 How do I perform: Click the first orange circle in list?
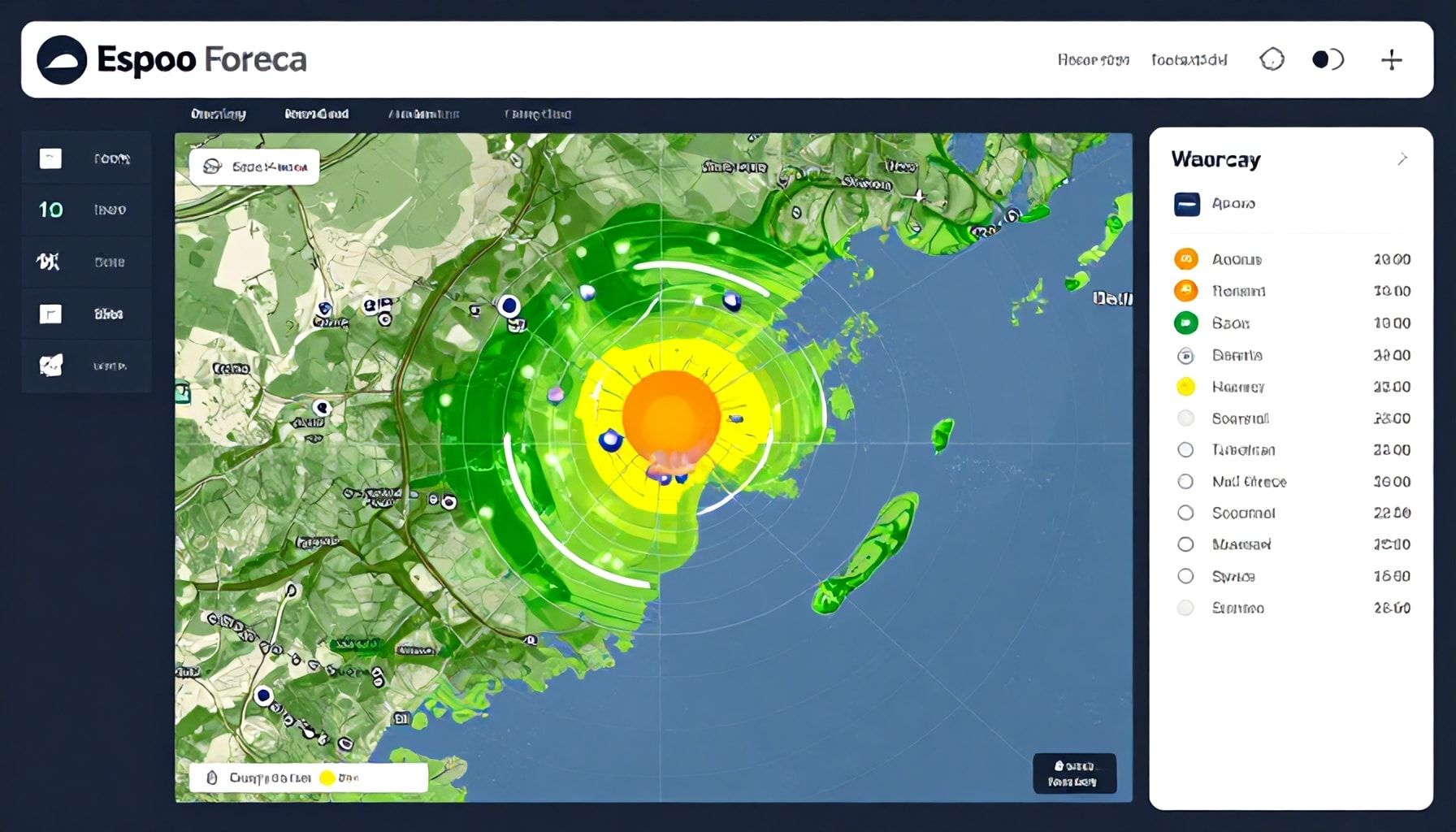click(x=1185, y=259)
